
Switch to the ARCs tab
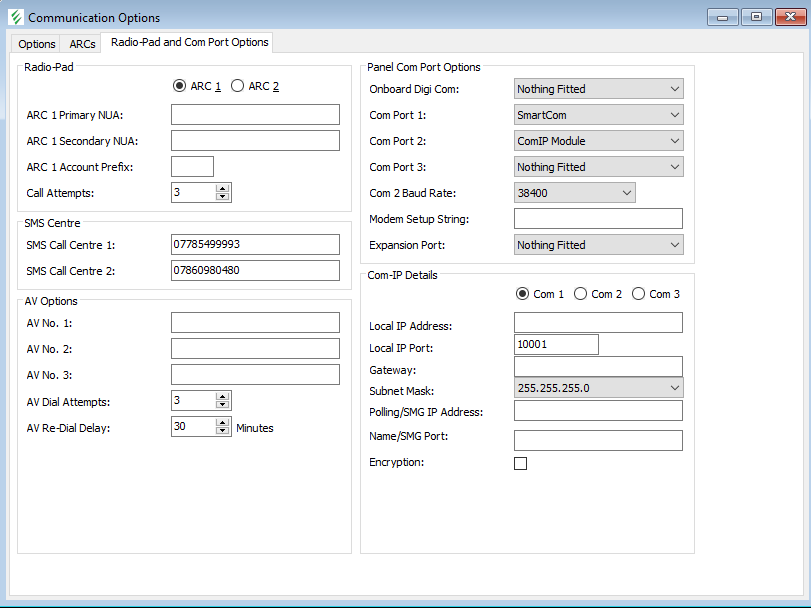pos(82,44)
